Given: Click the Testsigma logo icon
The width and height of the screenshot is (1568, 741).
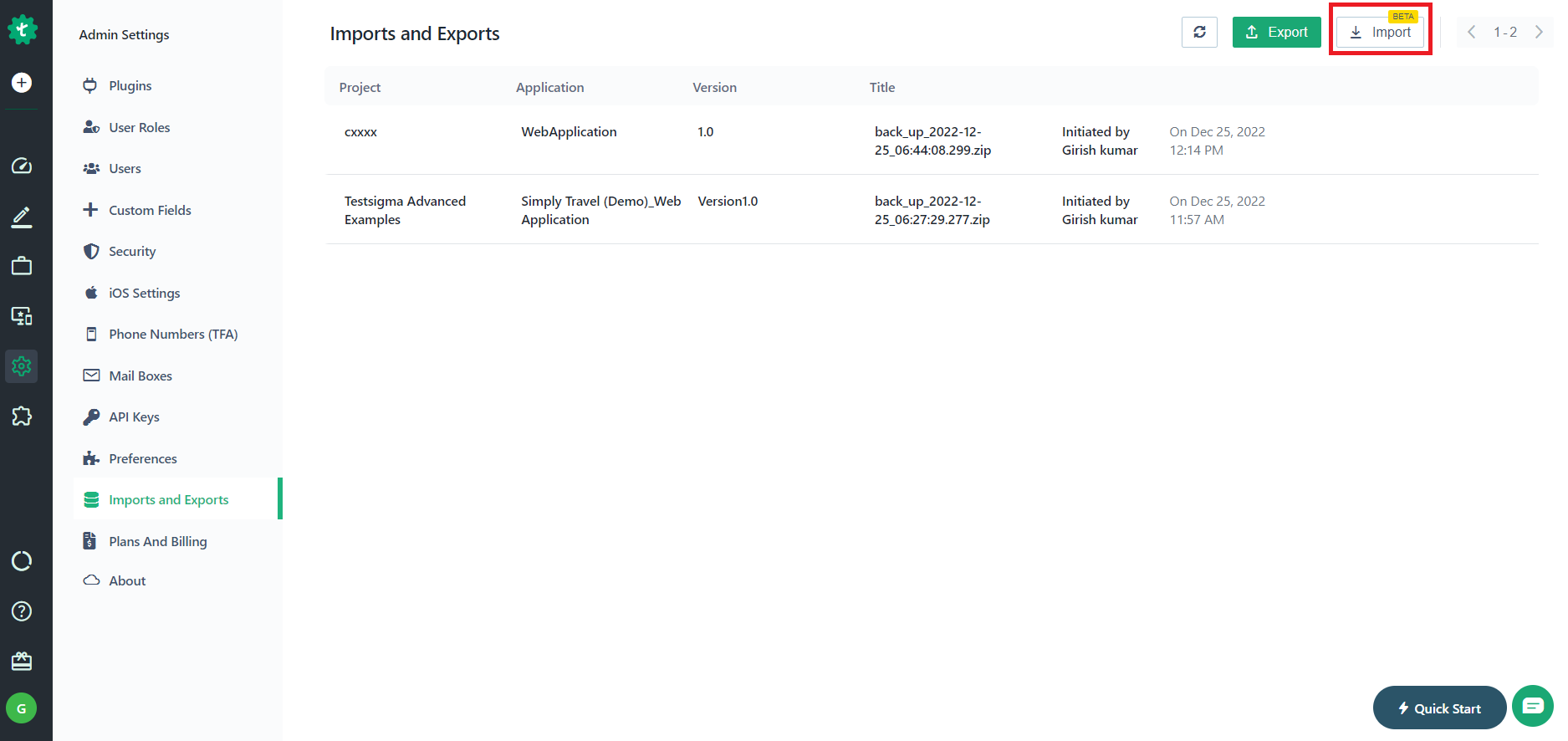Looking at the screenshot, I should coord(23,30).
